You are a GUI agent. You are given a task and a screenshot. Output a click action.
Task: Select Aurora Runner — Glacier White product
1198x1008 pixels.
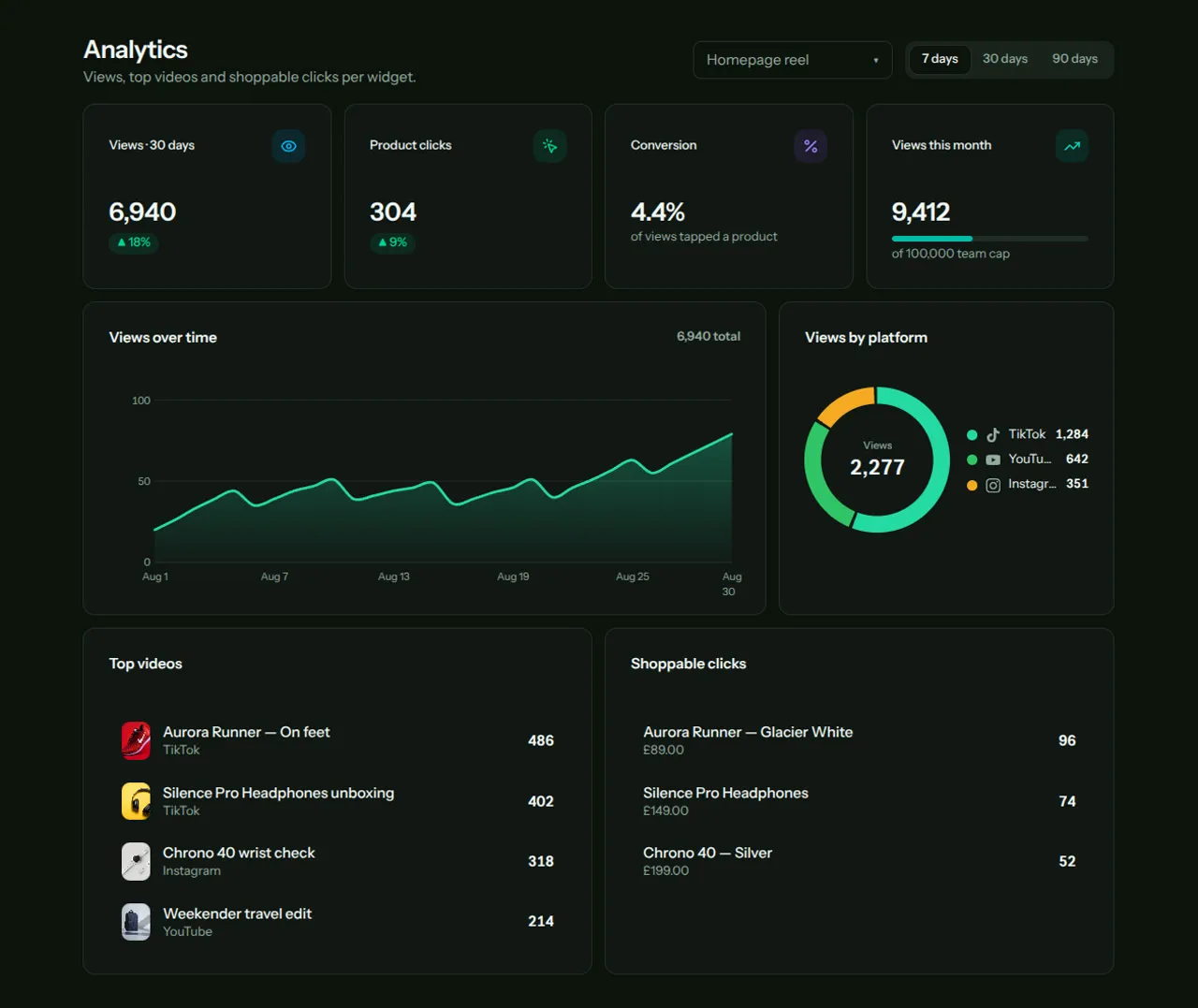point(859,740)
